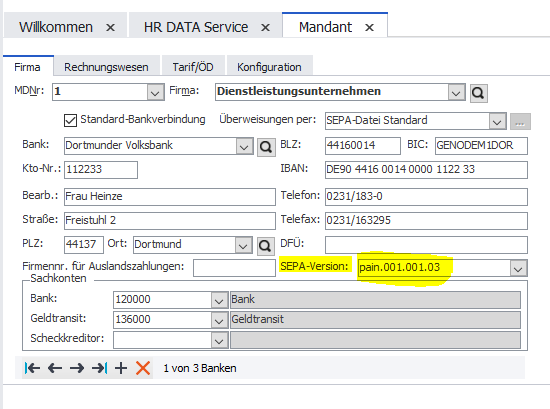The width and height of the screenshot is (550, 409).
Task: Delete the bank with the red X icon
Action: [x=143, y=368]
